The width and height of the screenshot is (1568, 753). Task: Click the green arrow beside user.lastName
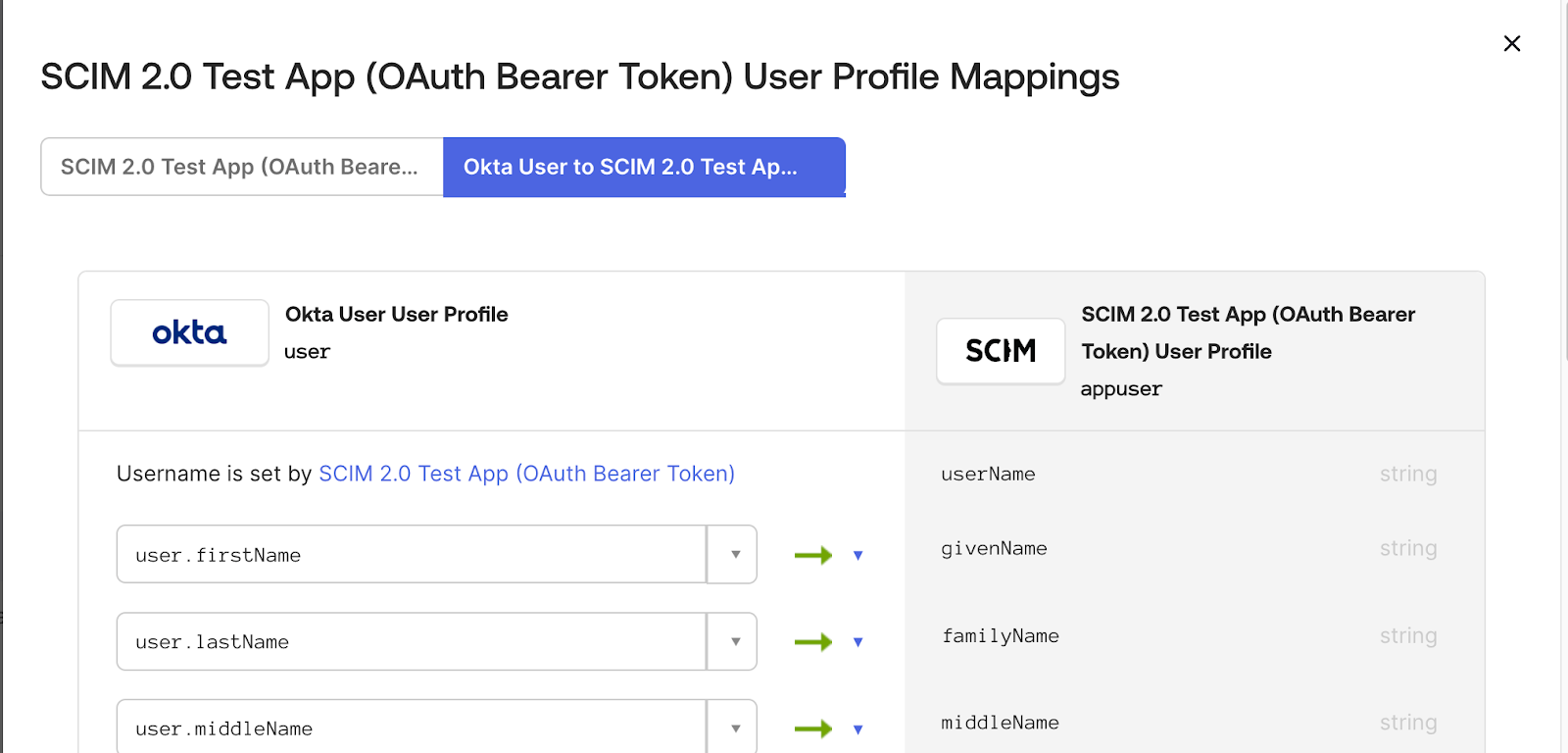point(812,643)
